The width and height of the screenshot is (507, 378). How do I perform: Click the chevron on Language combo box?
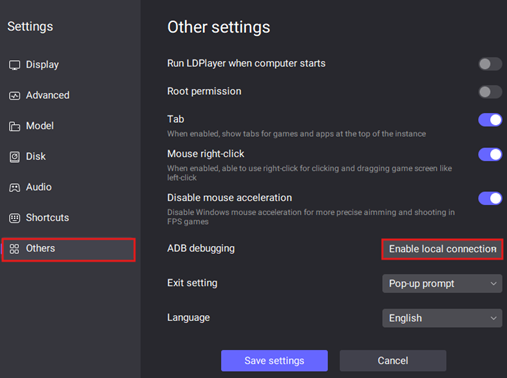click(493, 318)
